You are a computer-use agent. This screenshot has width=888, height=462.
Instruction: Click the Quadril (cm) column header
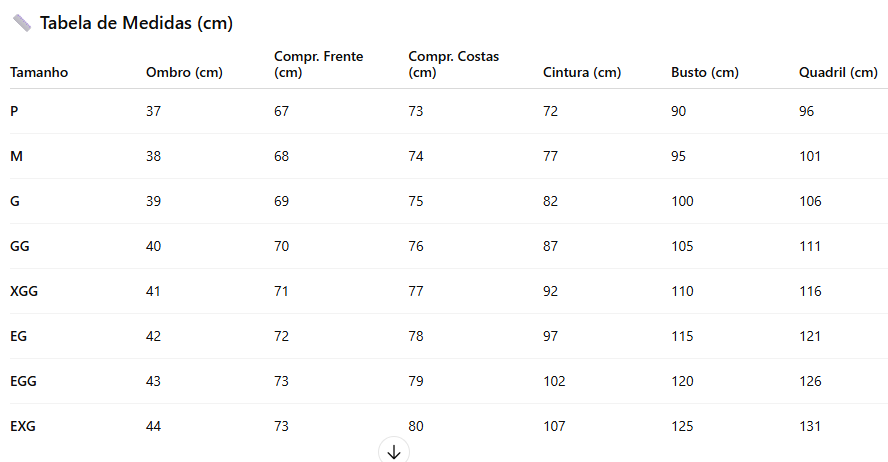click(838, 72)
